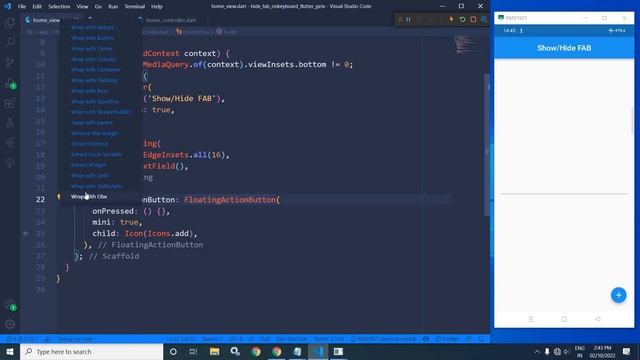Open the Search view in activity bar
640x360 pixels.
pos(10,42)
